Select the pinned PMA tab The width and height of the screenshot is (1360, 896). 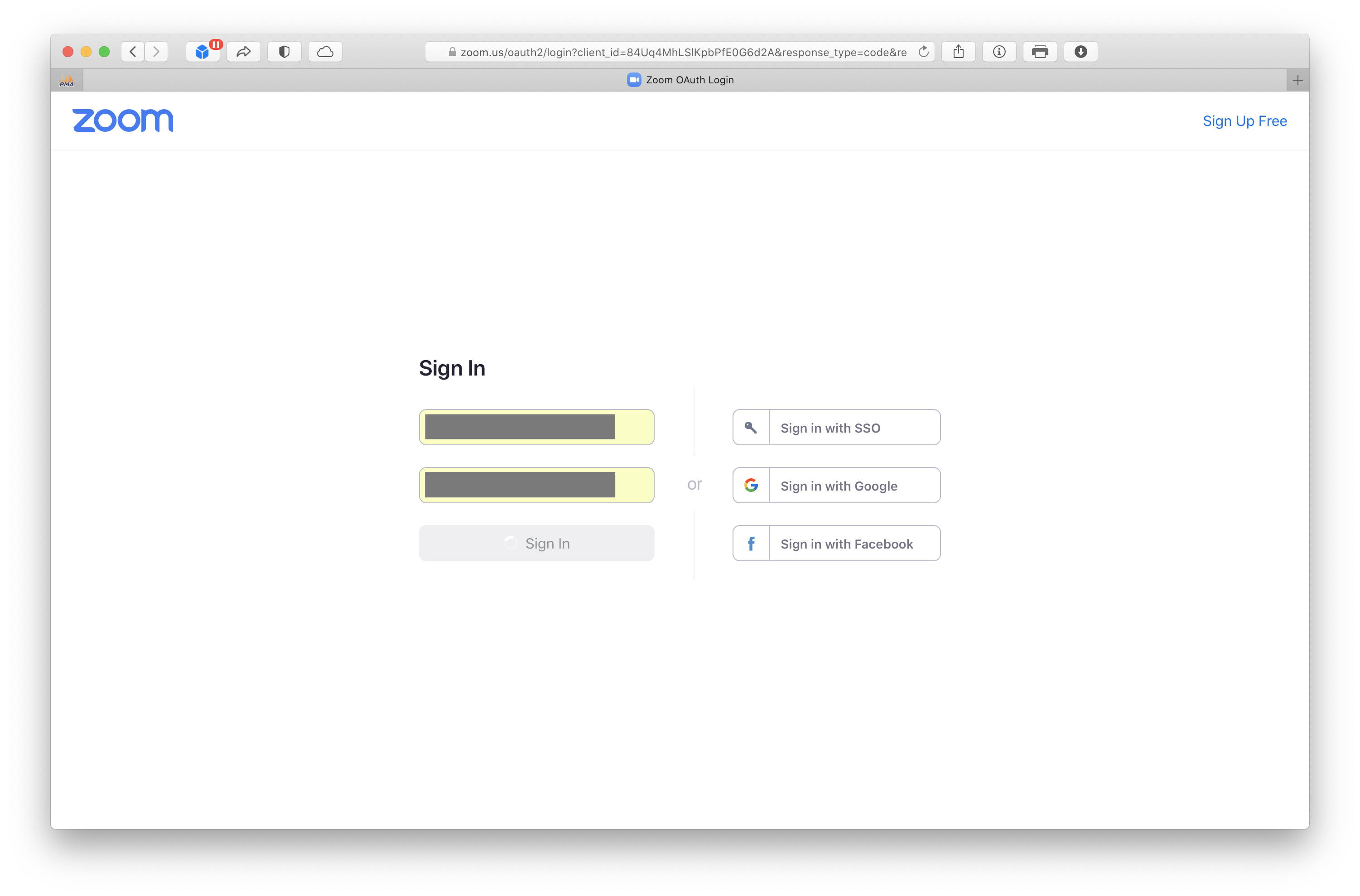coord(67,80)
